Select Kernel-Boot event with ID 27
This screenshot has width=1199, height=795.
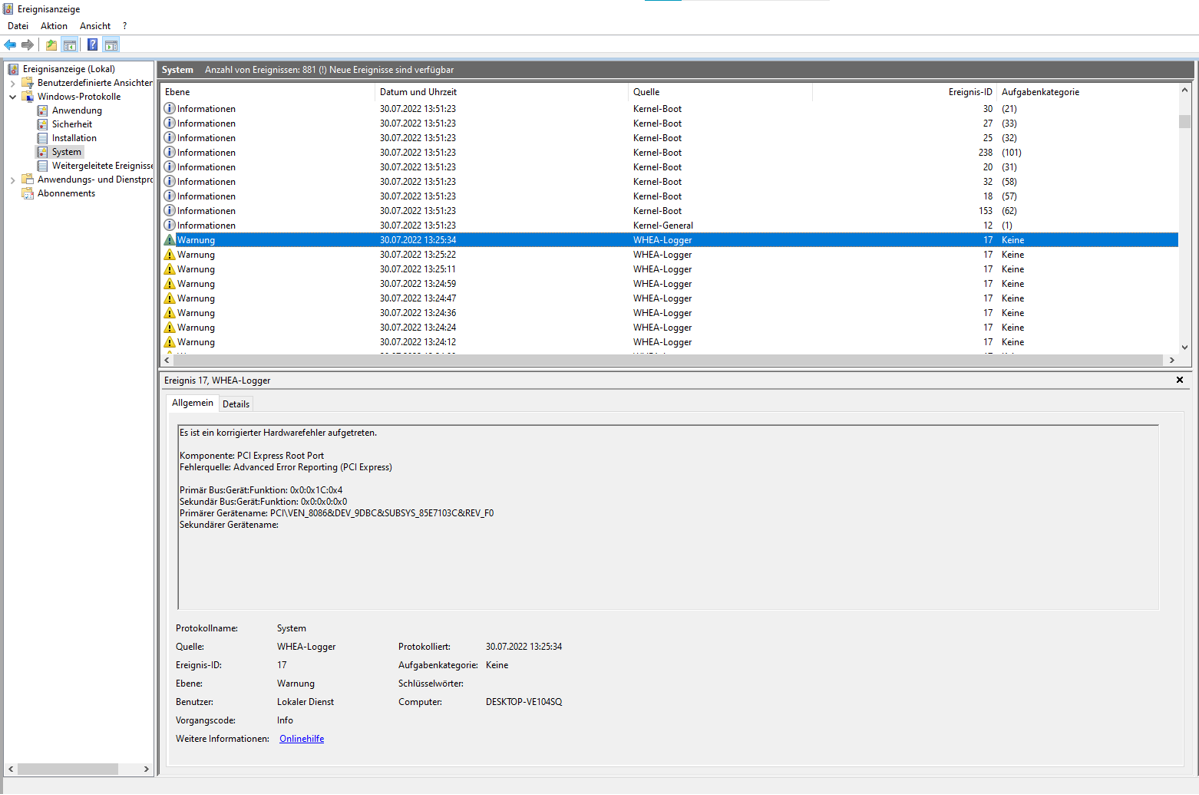coord(670,123)
